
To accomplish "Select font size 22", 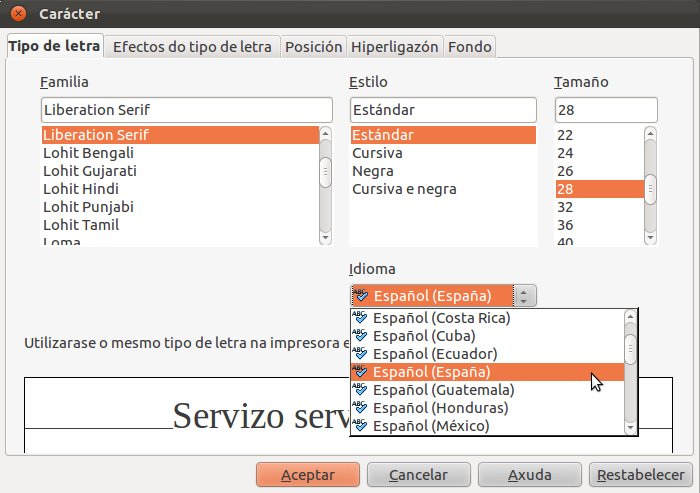I will (600, 135).
